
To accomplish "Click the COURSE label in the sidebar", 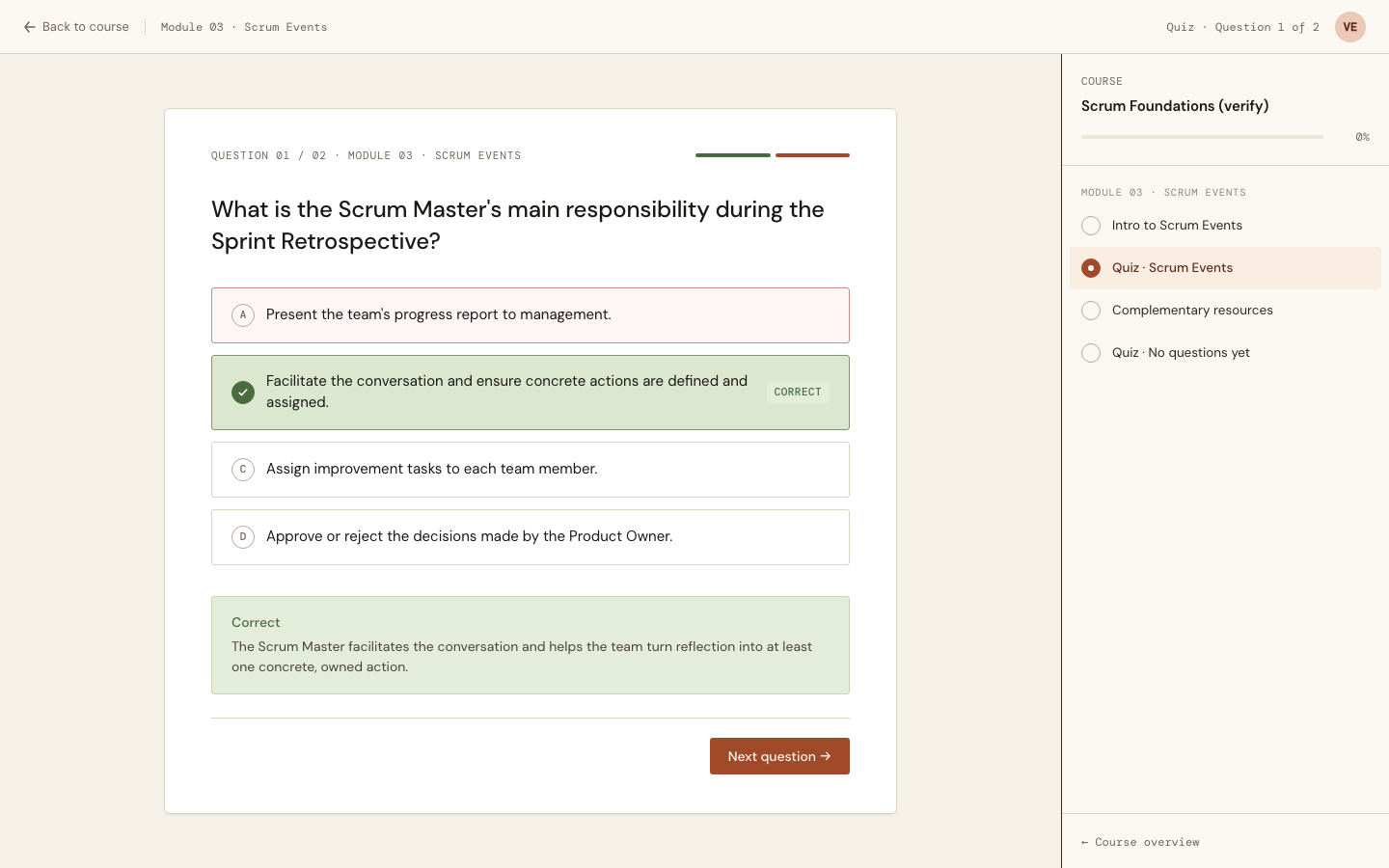I will tap(1102, 82).
